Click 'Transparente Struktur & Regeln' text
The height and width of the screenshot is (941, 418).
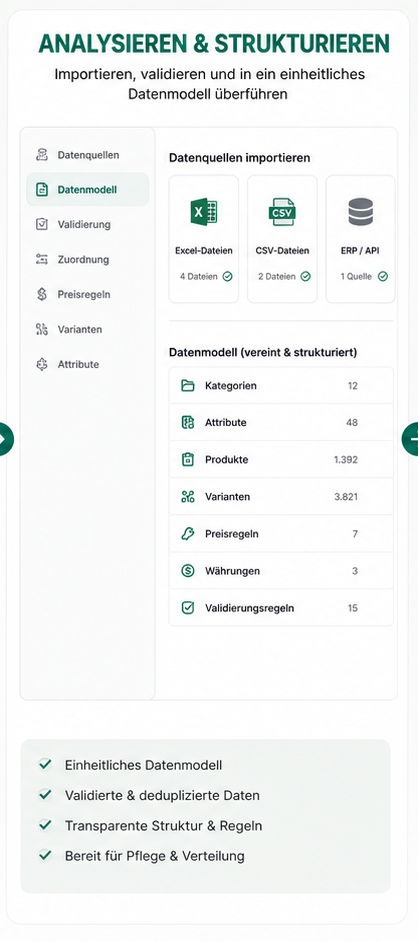tap(164, 826)
